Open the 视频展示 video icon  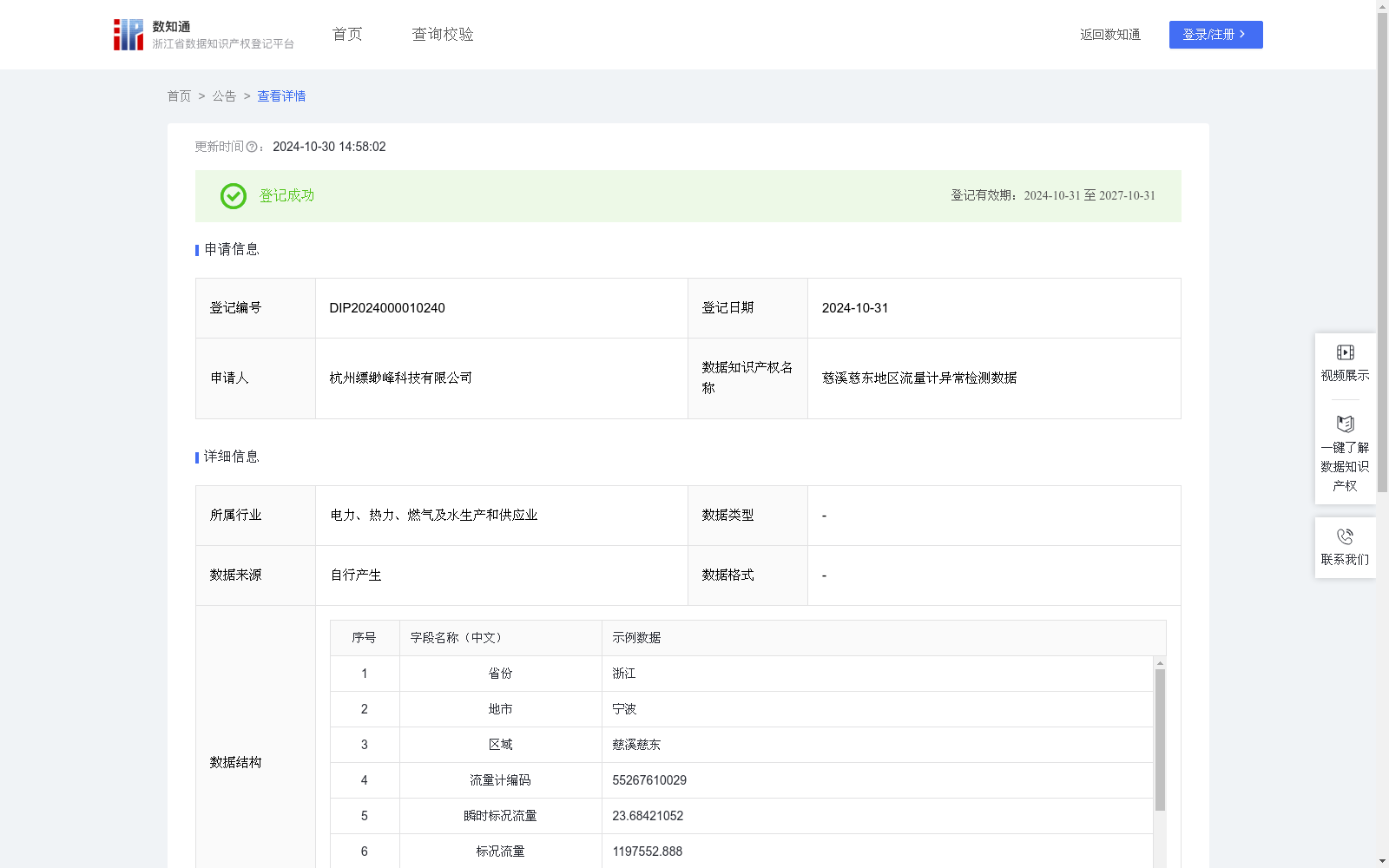[x=1345, y=352]
